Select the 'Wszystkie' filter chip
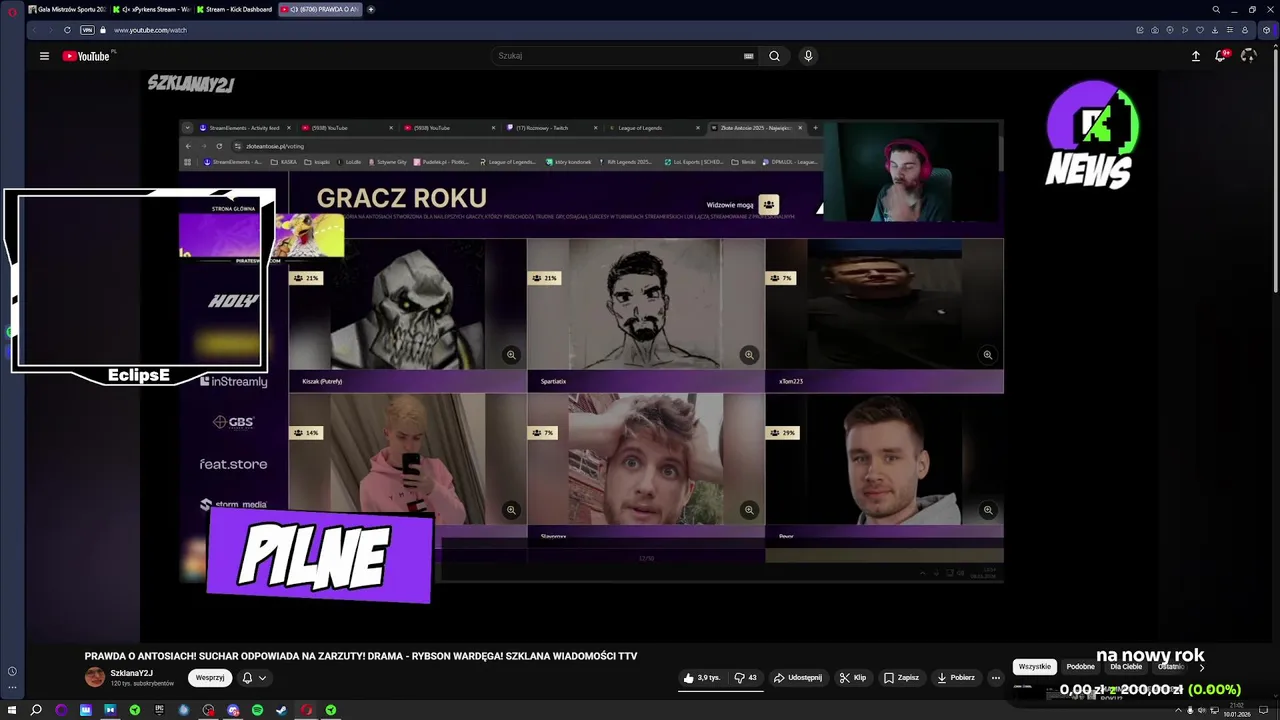Image resolution: width=1280 pixels, height=720 pixels. 1035,667
